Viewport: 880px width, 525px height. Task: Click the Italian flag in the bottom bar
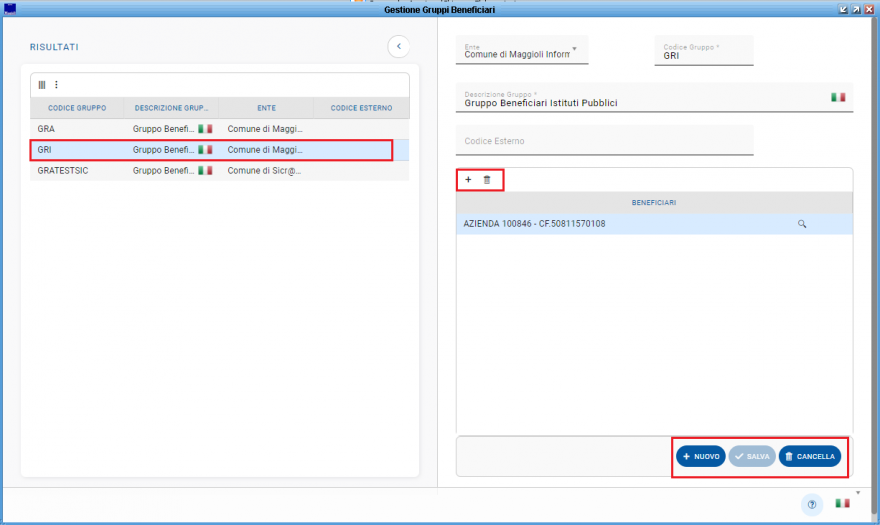(842, 504)
